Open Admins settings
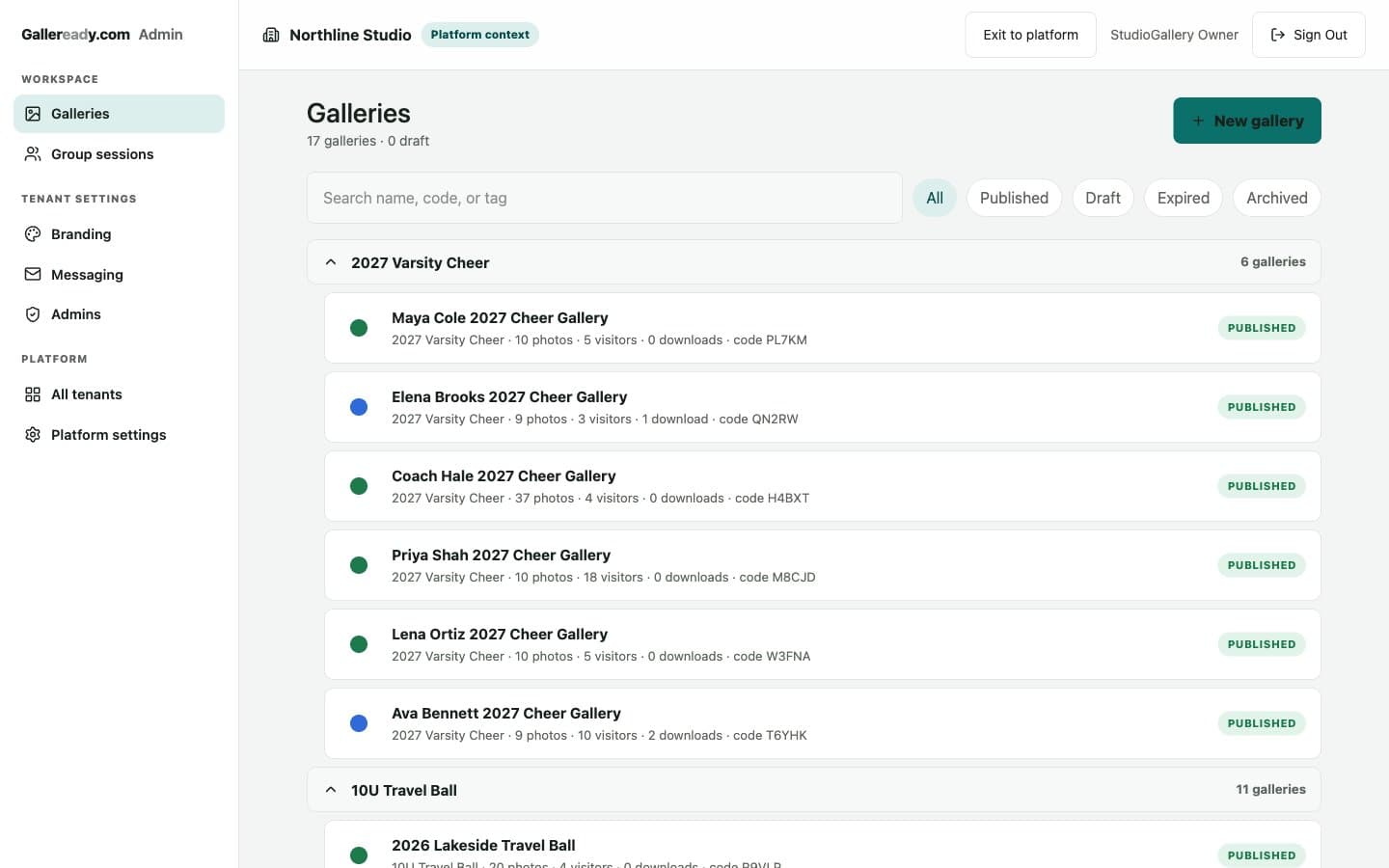 click(x=119, y=314)
